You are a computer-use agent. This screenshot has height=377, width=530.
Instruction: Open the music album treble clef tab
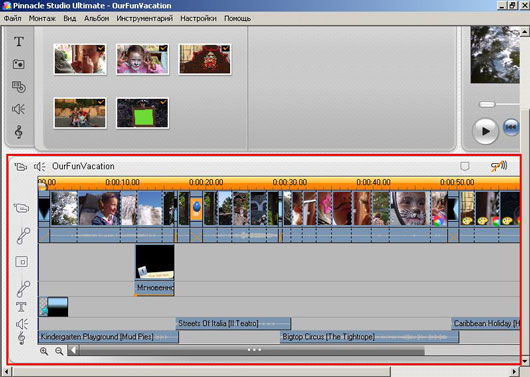coord(19,132)
